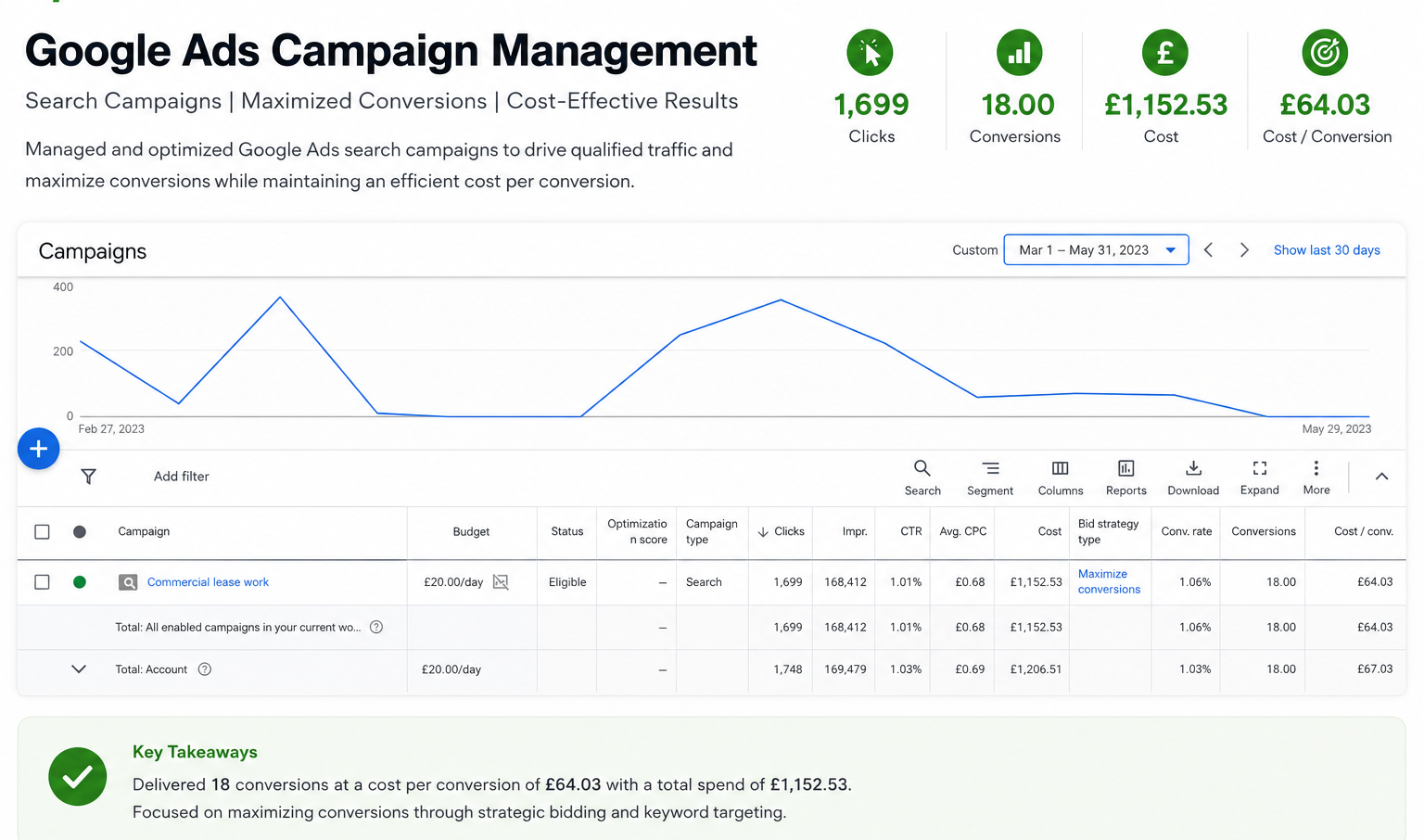Click help icon beside Total: All enabled campaigns
This screenshot has width=1424, height=840.
376,628
